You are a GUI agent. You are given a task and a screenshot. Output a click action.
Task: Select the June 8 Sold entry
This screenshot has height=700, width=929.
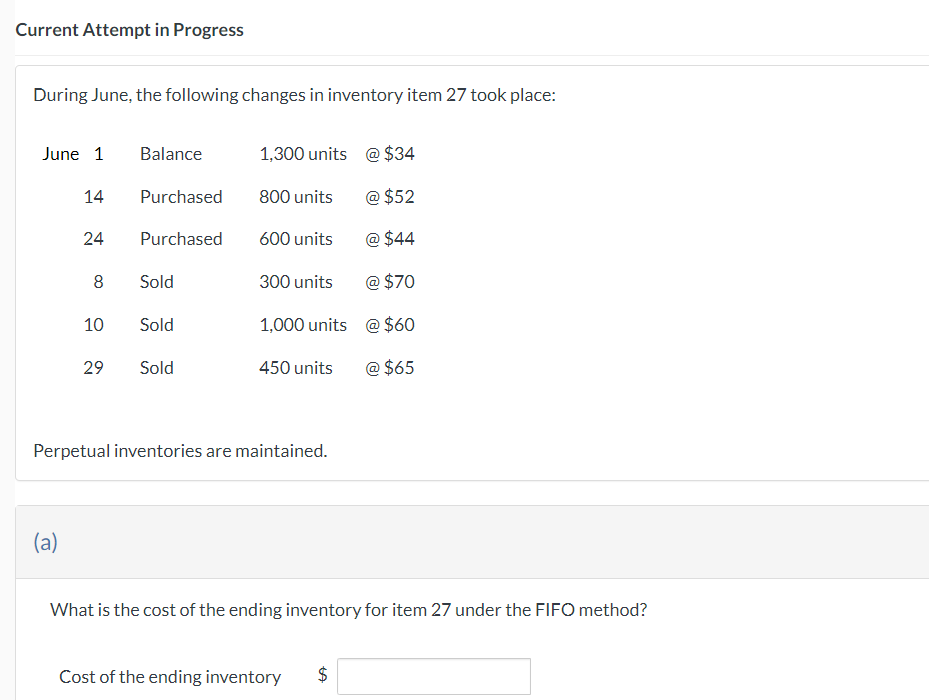point(156,281)
